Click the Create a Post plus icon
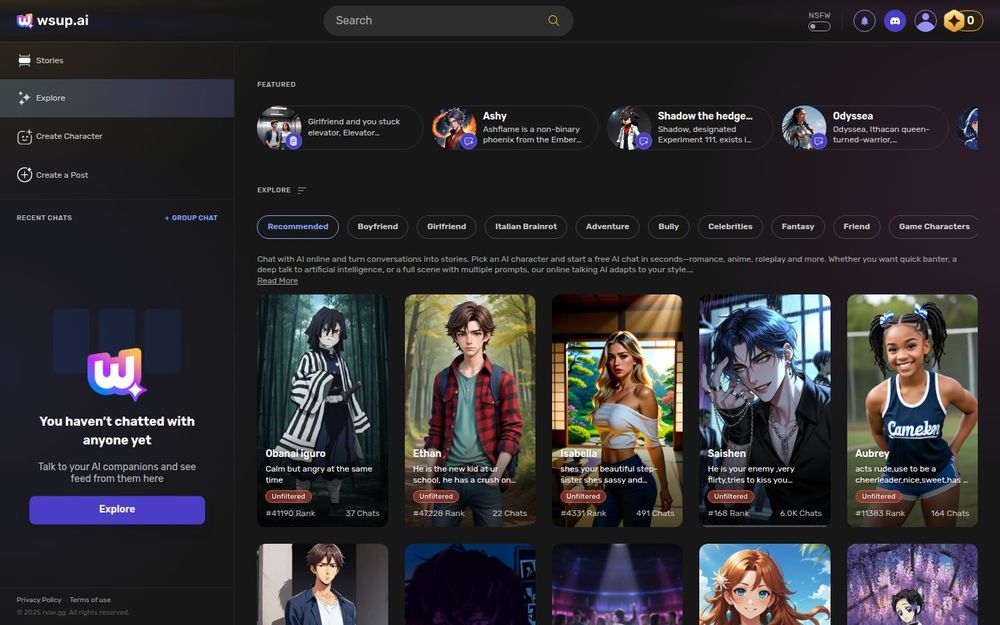The height and width of the screenshot is (625, 1000). [x=24, y=175]
